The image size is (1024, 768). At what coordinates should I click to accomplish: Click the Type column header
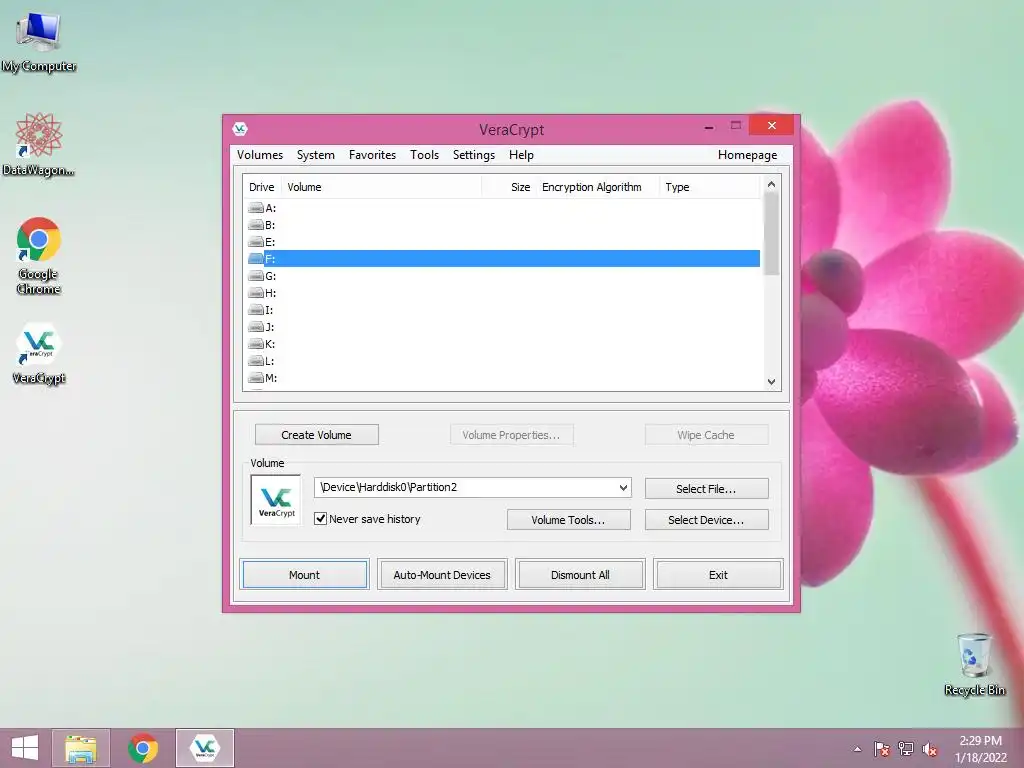tap(710, 187)
